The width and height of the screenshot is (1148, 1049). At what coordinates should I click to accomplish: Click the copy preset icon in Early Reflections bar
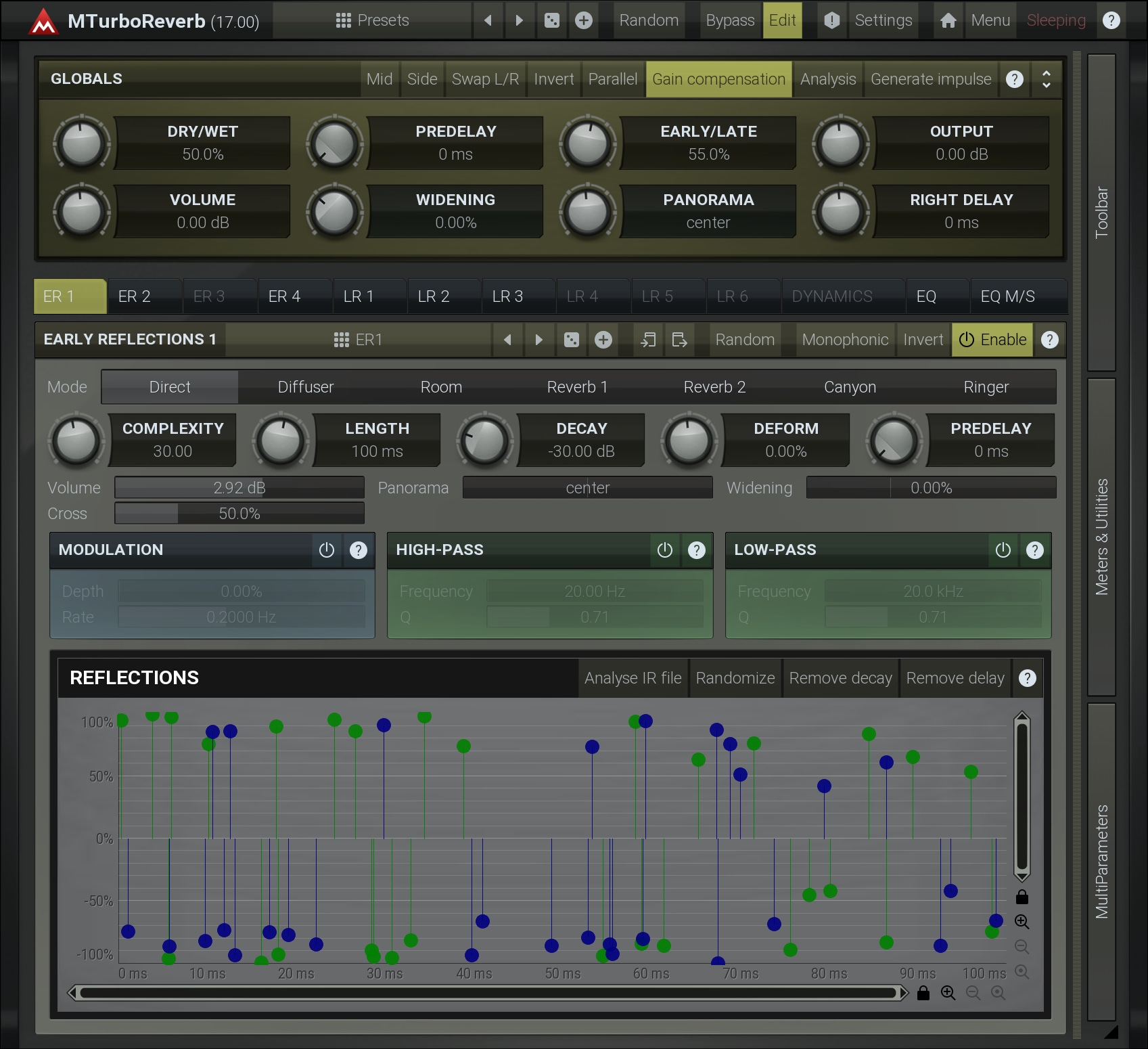pos(648,340)
